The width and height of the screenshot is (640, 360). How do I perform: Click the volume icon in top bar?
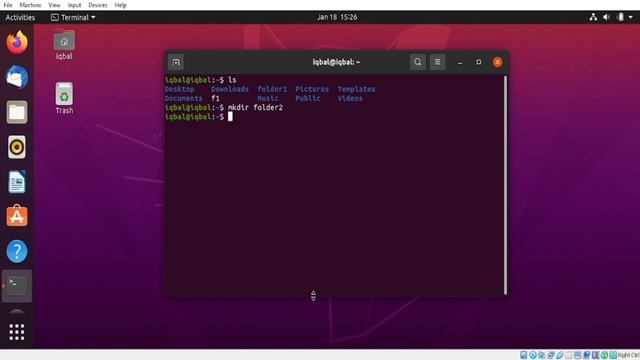tap(607, 17)
